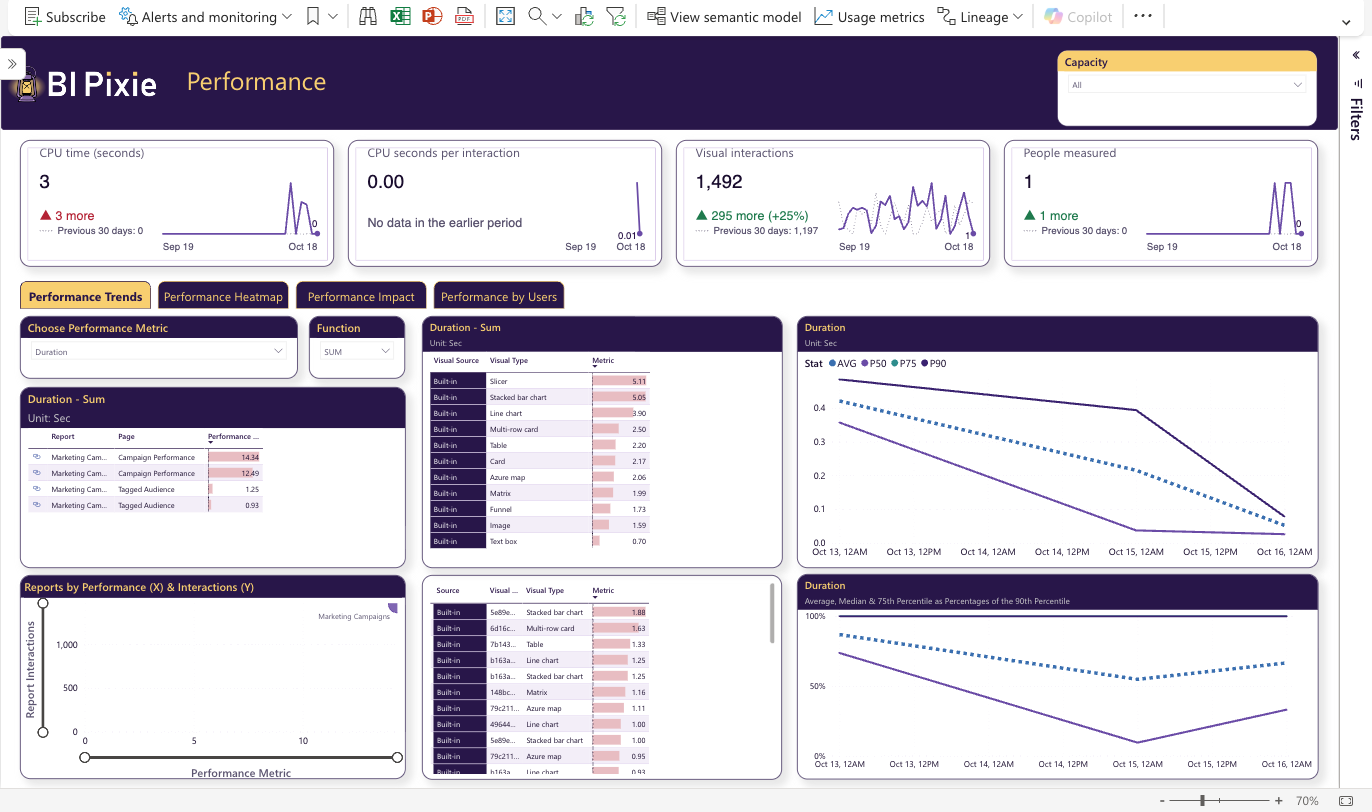Click the P90 legend item

[x=934, y=364]
